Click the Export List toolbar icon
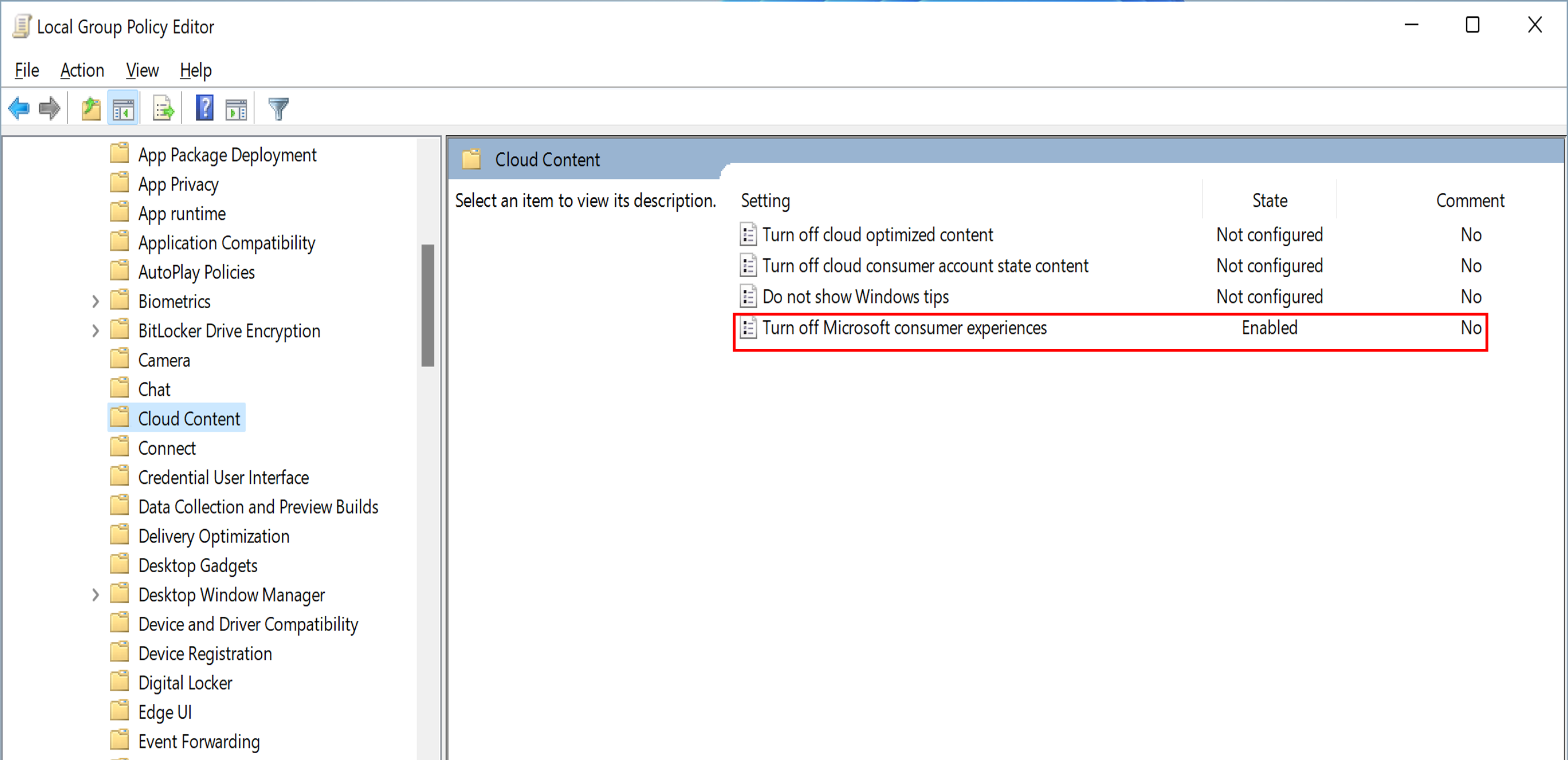Screen dimensions: 1568x760 (163, 109)
